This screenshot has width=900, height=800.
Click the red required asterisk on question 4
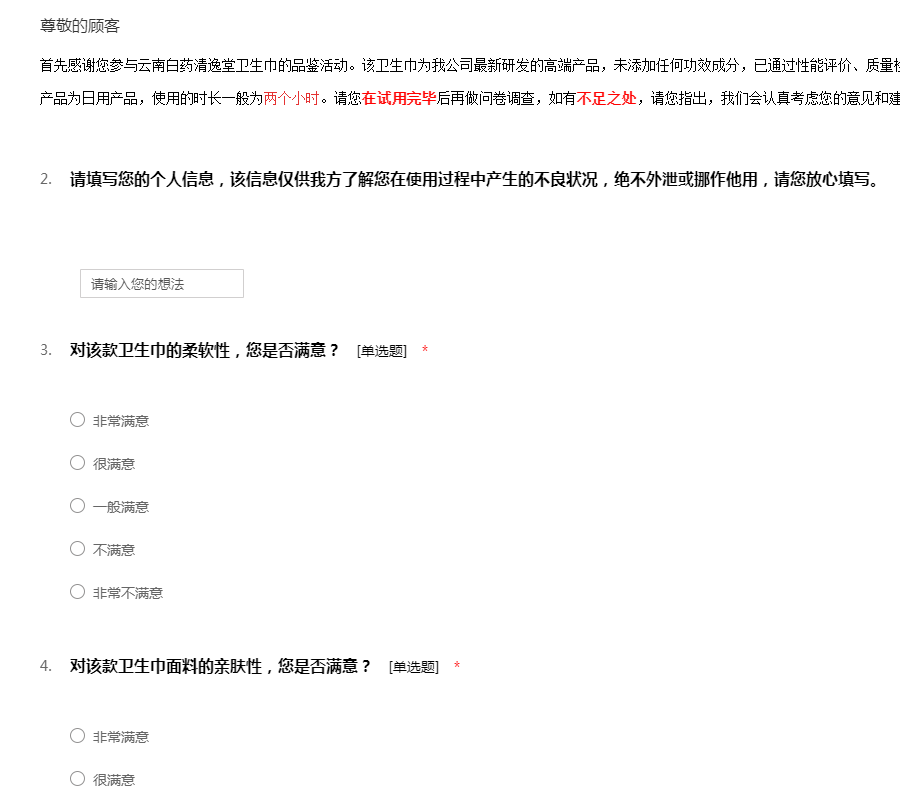[457, 667]
